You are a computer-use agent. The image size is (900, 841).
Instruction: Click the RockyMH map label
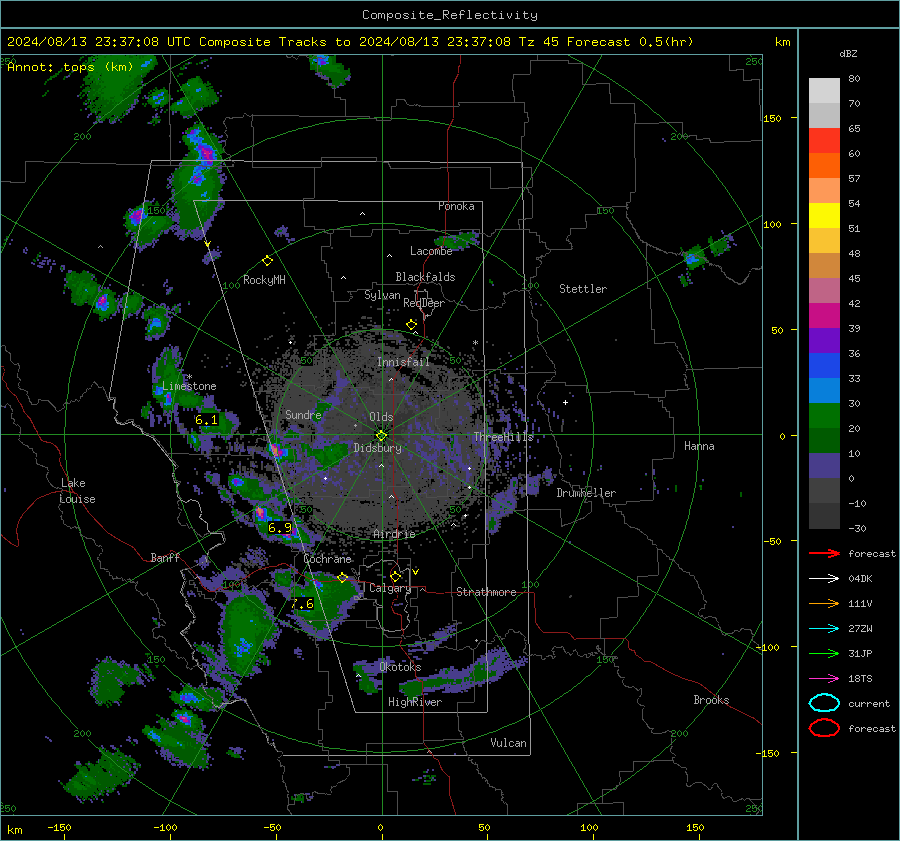pos(264,280)
